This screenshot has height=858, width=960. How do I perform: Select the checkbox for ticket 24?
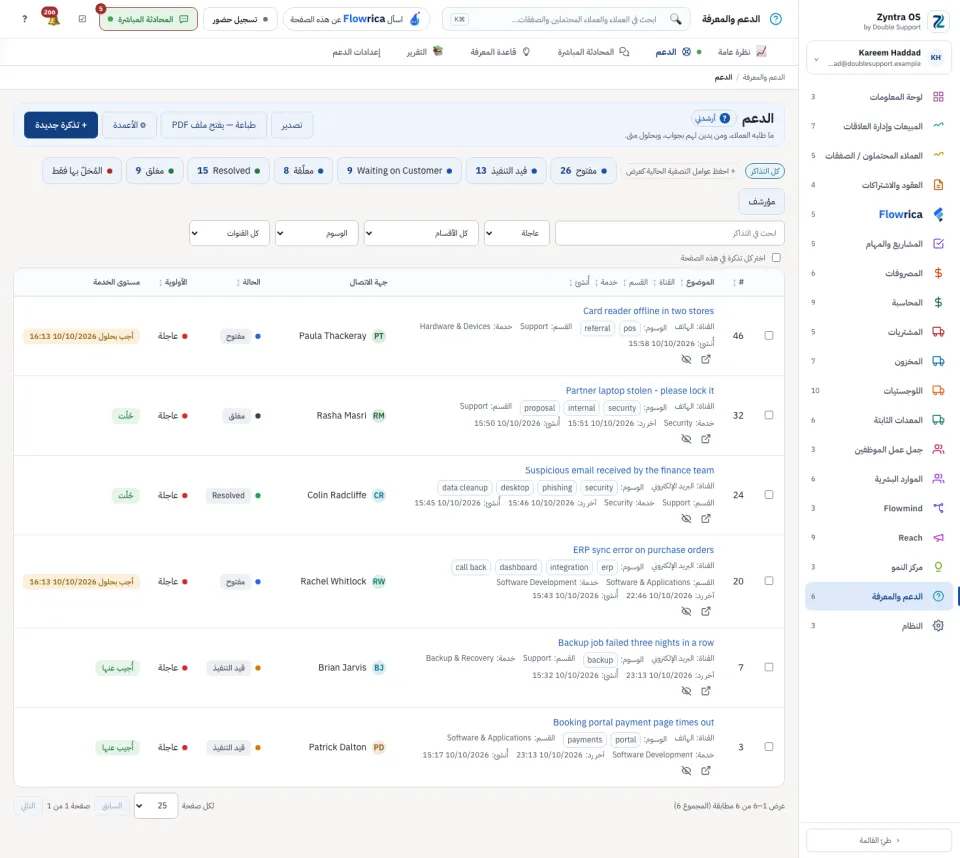point(769,495)
